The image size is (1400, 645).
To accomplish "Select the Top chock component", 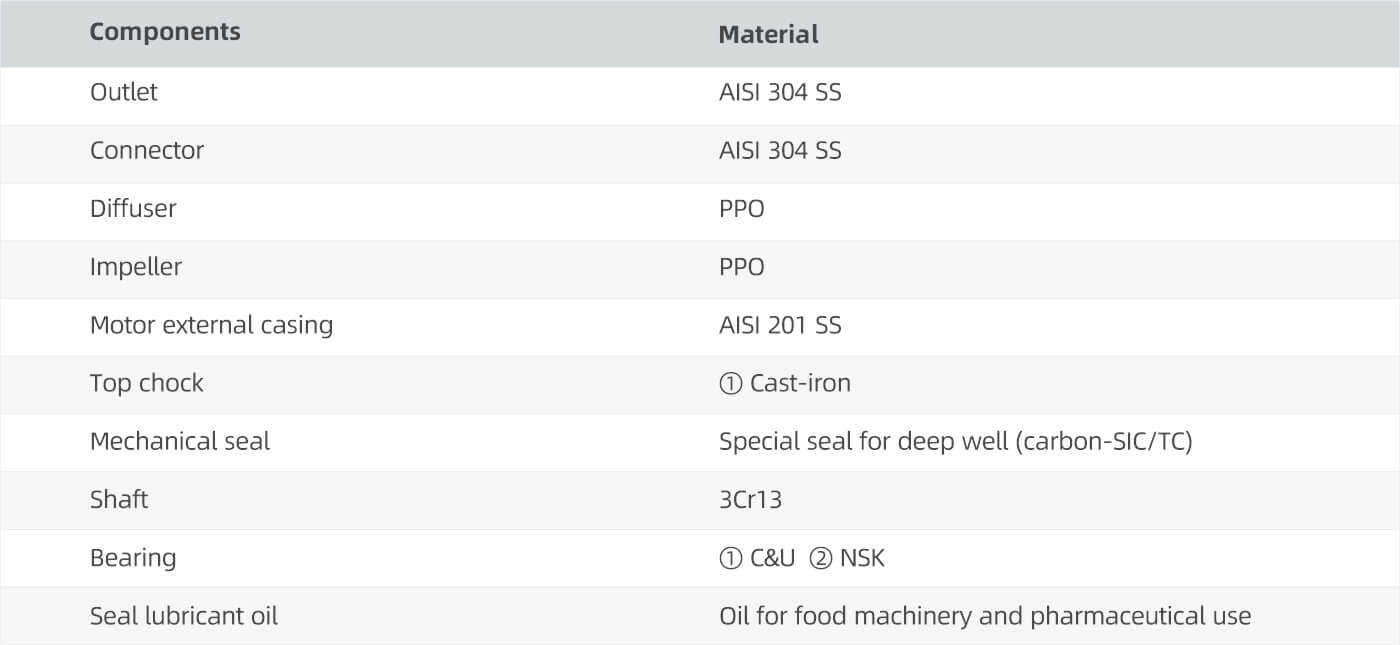I will coord(146,383).
